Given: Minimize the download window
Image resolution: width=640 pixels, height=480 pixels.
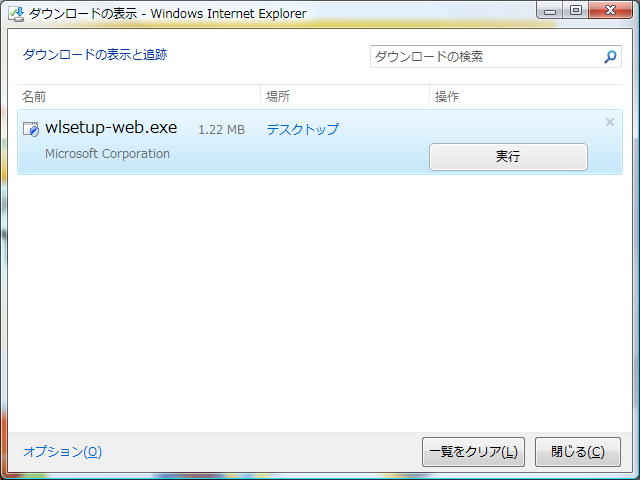Looking at the screenshot, I should click(x=550, y=10).
